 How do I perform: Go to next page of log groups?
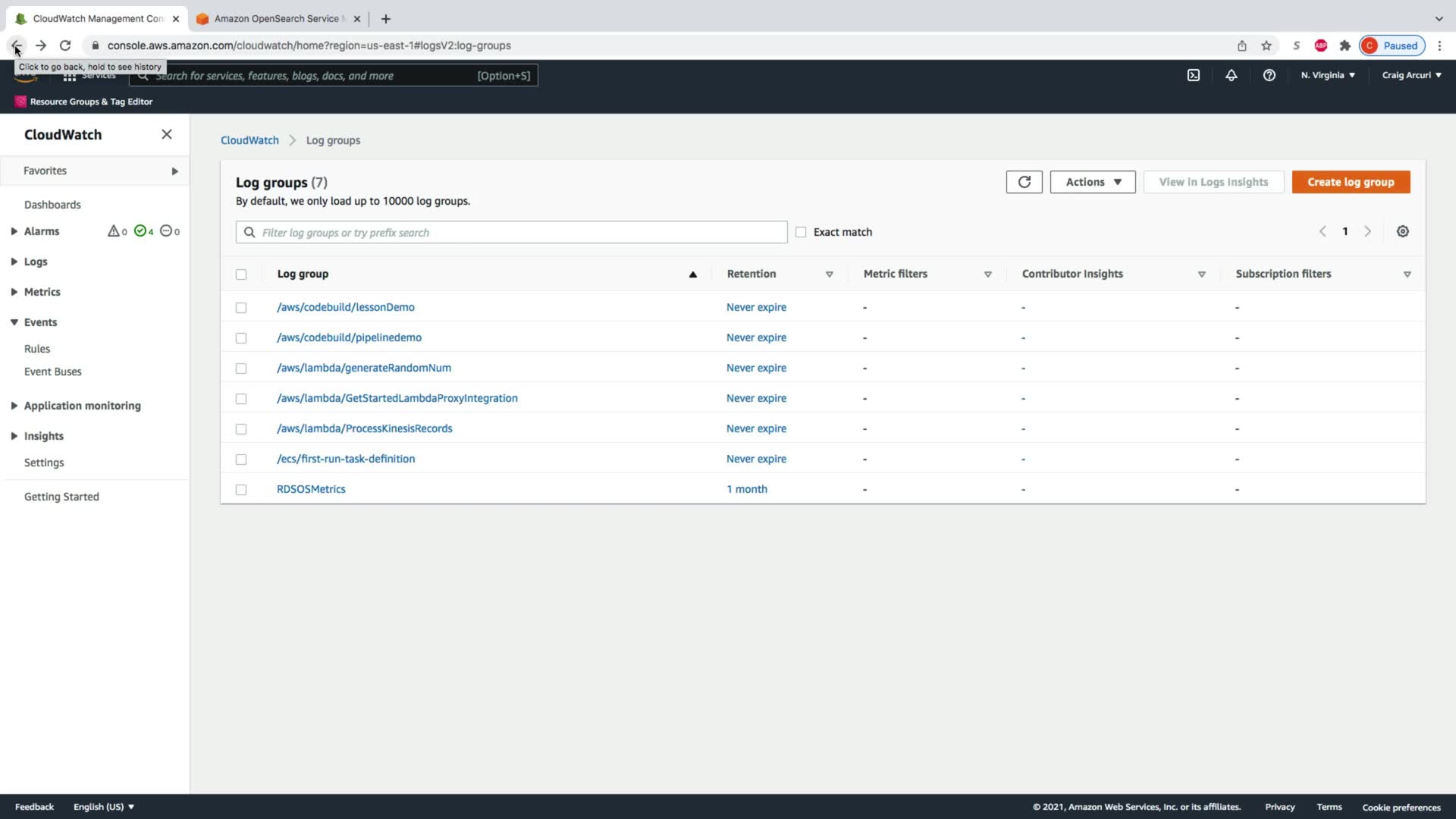(1367, 232)
